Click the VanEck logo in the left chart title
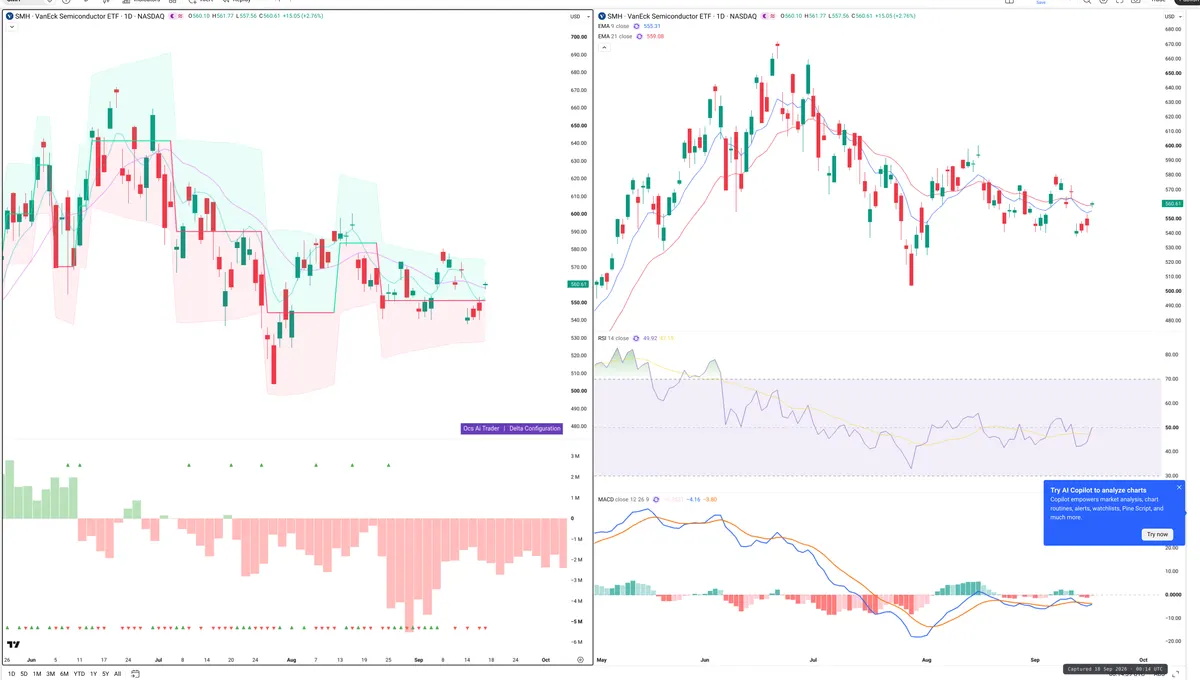Viewport: 1200px width, 680px height. (9, 17)
